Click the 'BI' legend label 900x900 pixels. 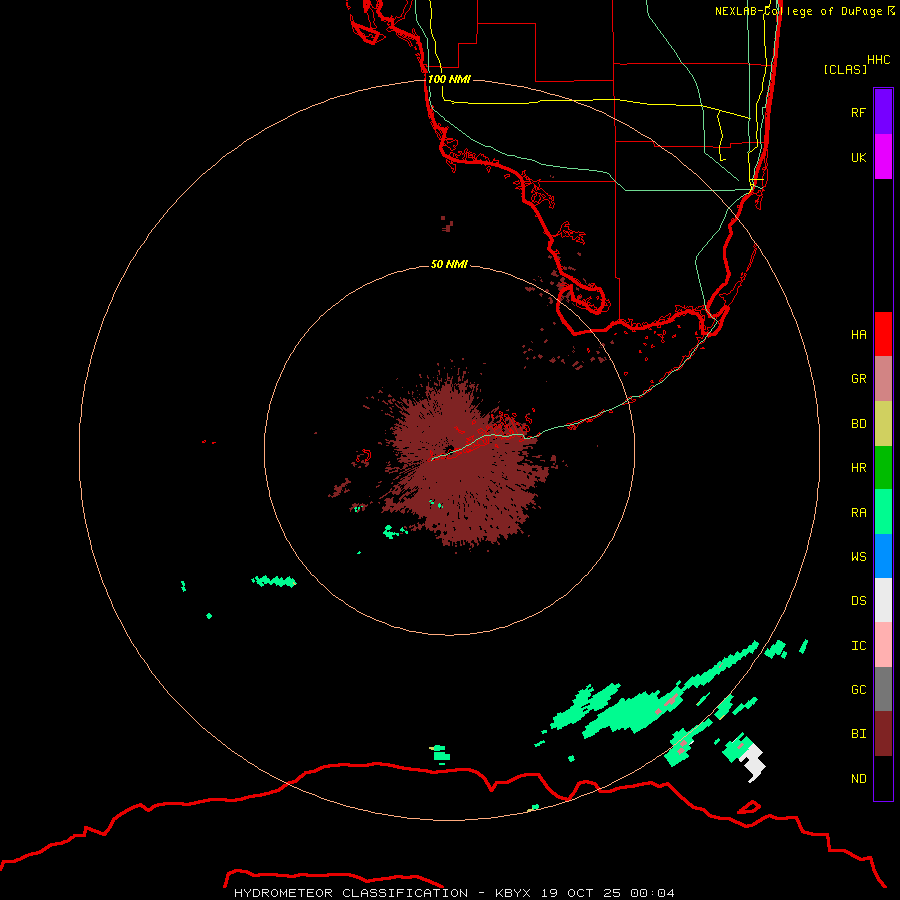pyautogui.click(x=858, y=734)
